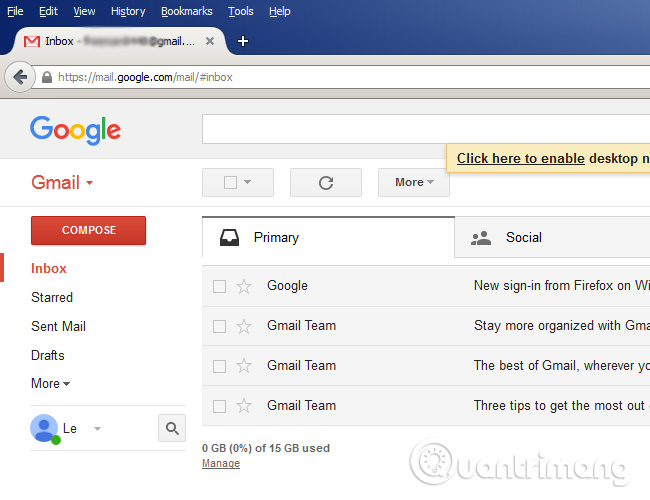The width and height of the screenshot is (650, 500).
Task: Select checkbox for Google email
Action: click(219, 286)
